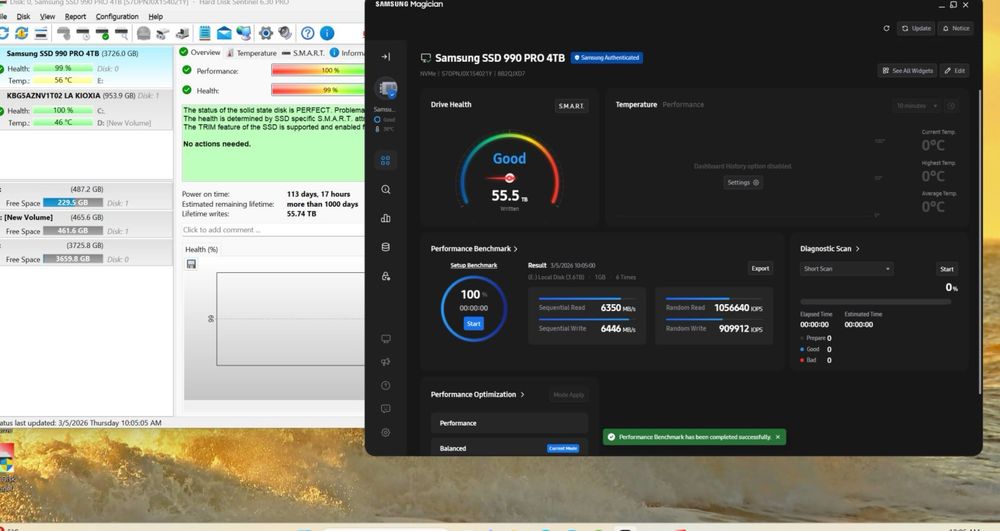
Task: Open the lock security icon in the Magician sidebar
Action: point(385,276)
